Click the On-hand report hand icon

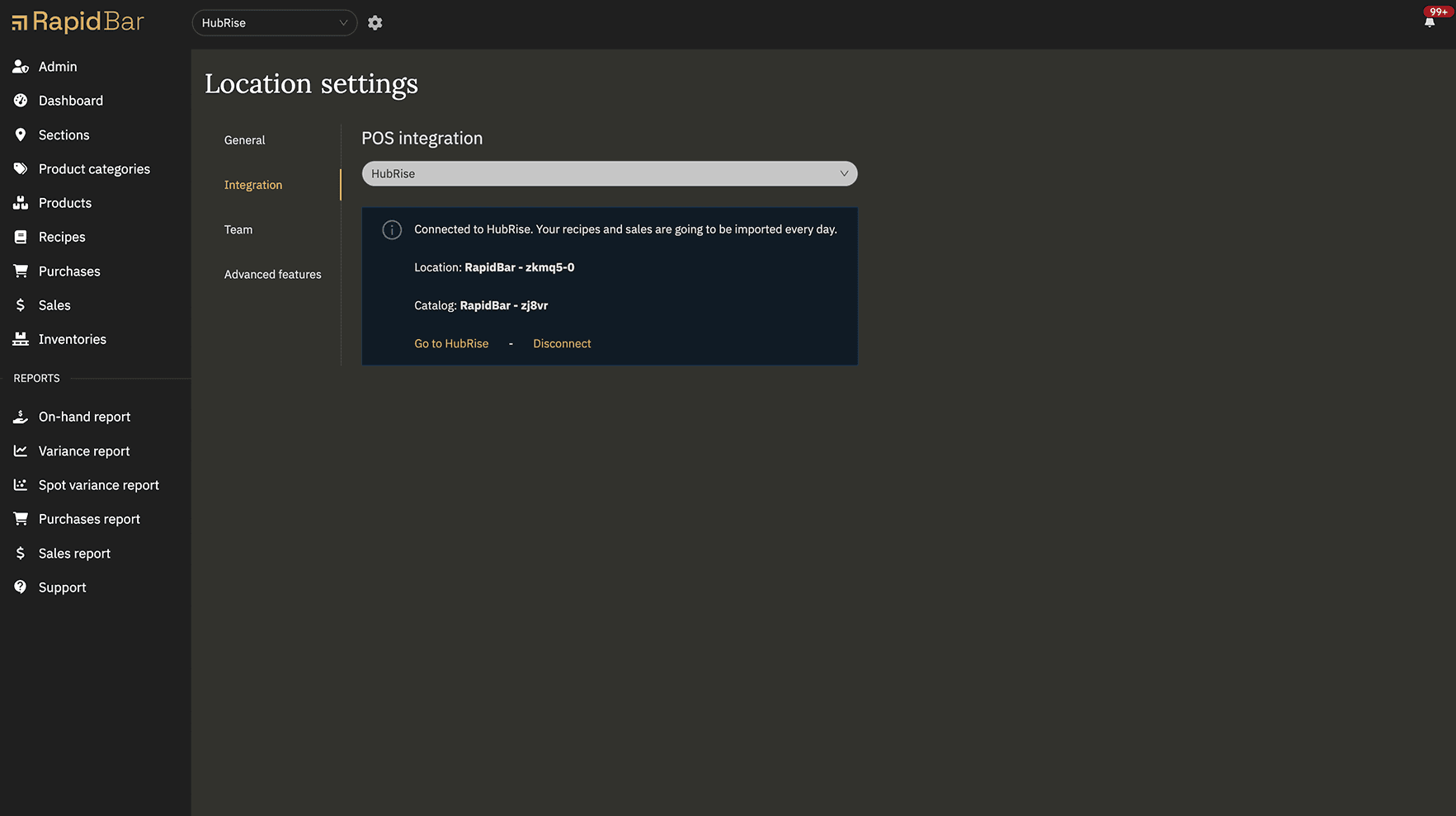pyautogui.click(x=21, y=417)
